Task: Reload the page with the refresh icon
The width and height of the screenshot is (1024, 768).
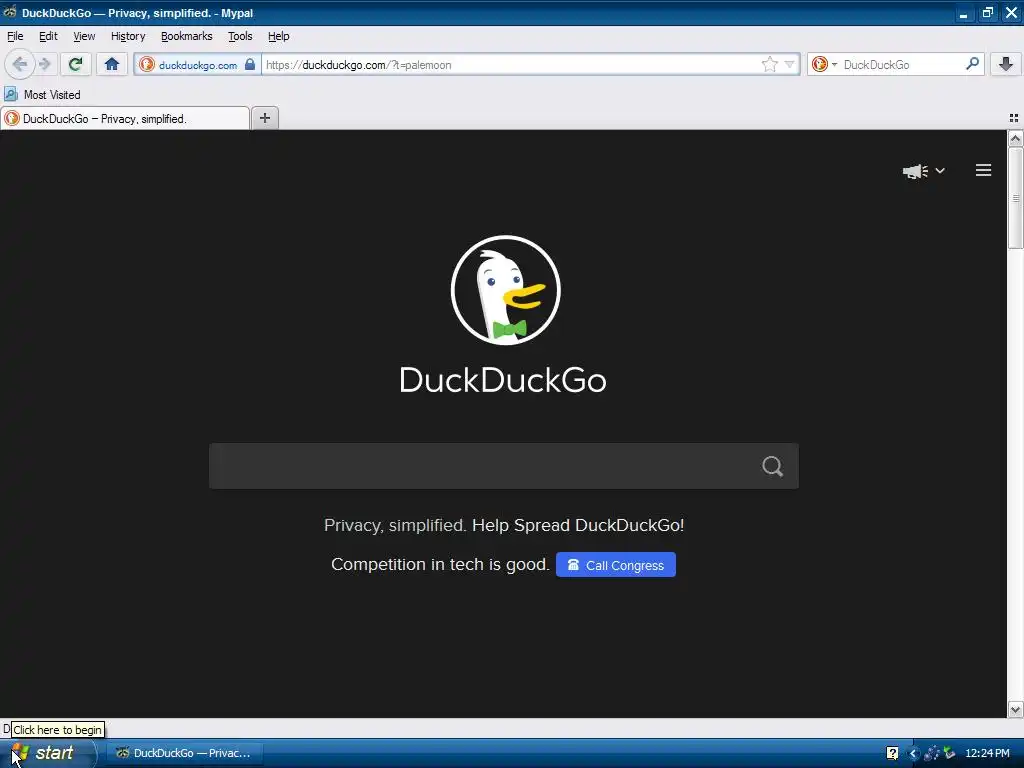Action: (x=75, y=64)
